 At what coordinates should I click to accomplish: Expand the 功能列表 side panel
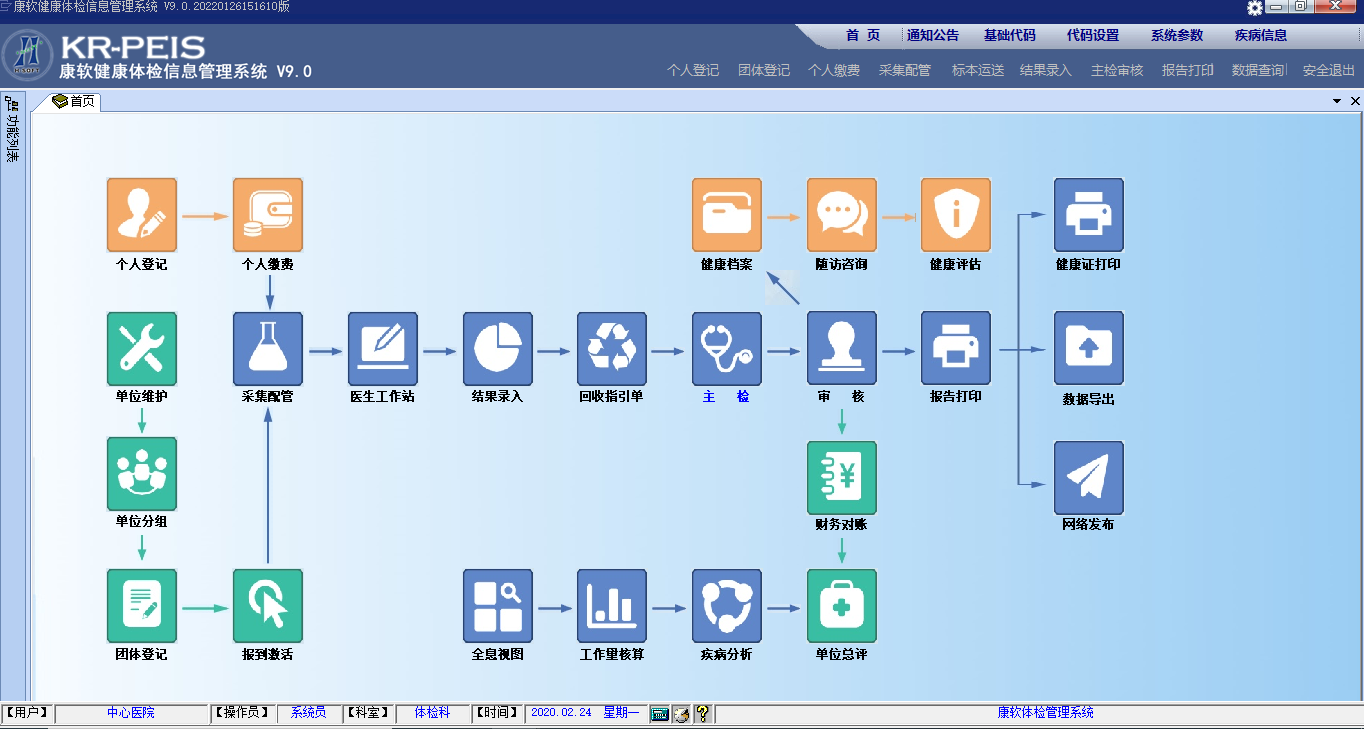[13, 130]
